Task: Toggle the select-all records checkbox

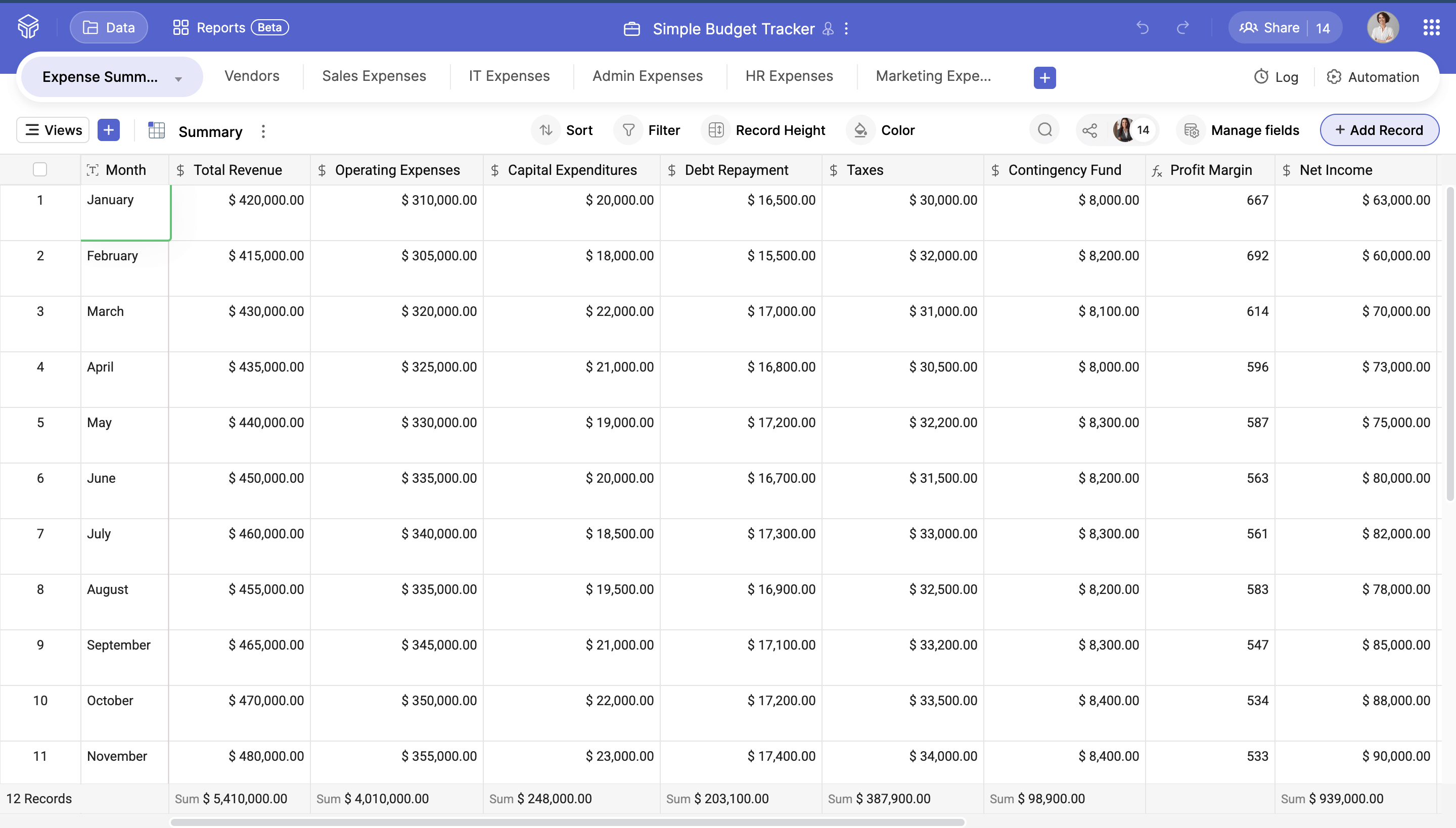Action: [40, 169]
